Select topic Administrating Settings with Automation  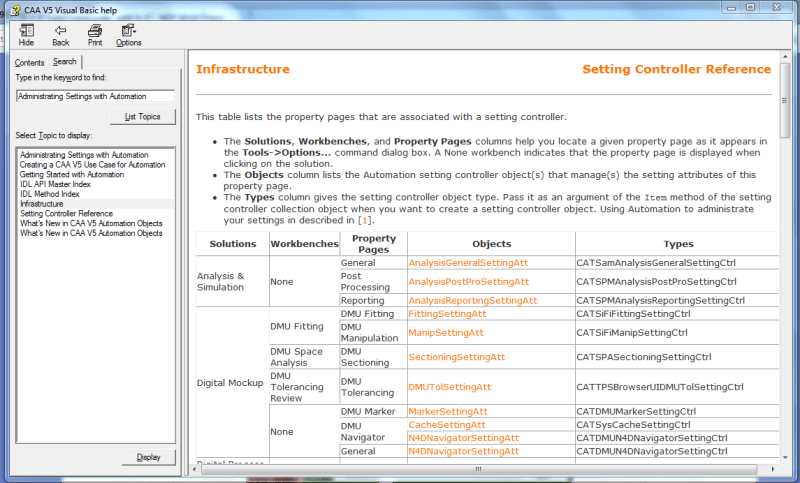pyautogui.click(x=84, y=155)
